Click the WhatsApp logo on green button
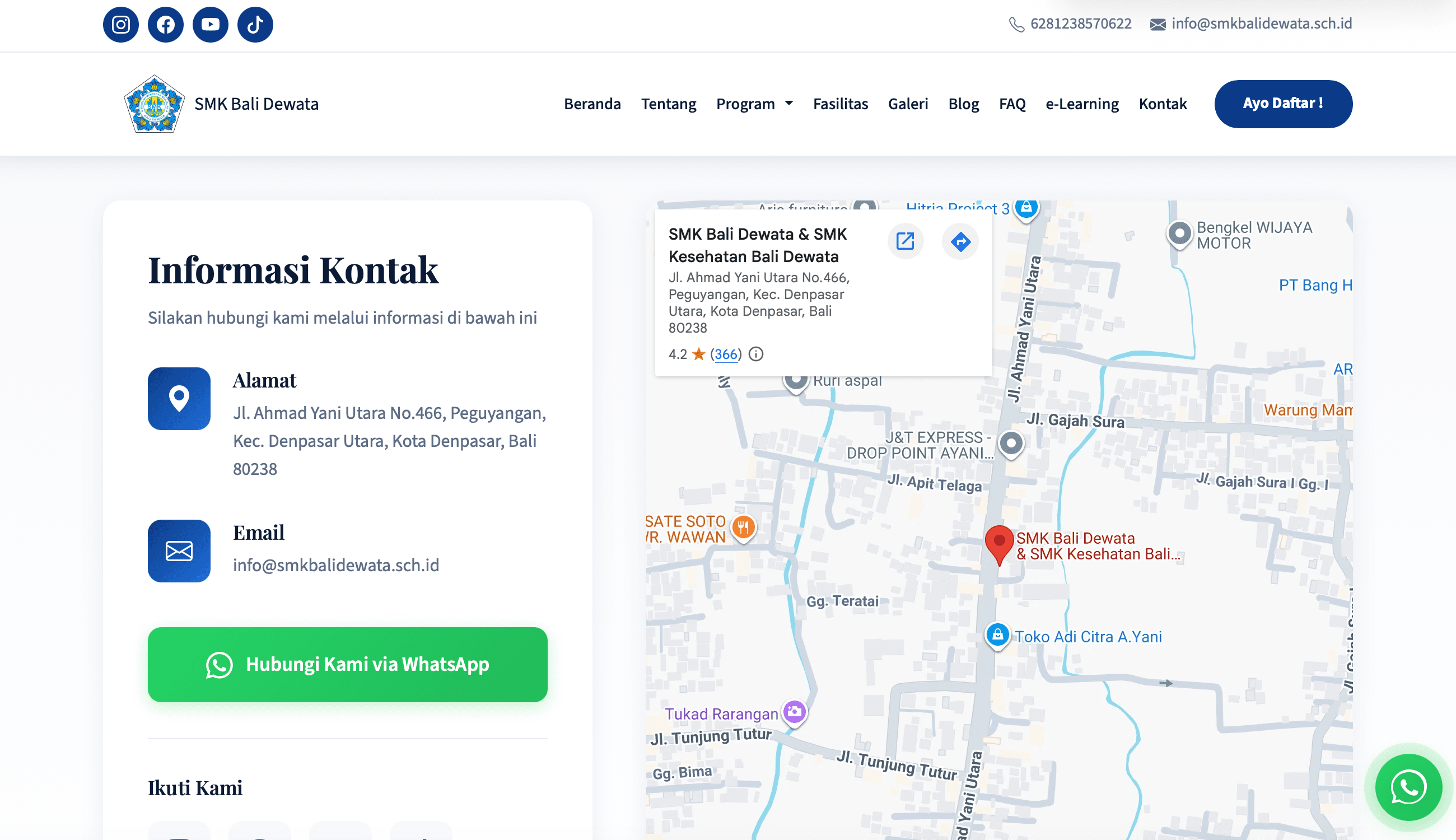The height and width of the screenshot is (840, 1456). [x=219, y=665]
